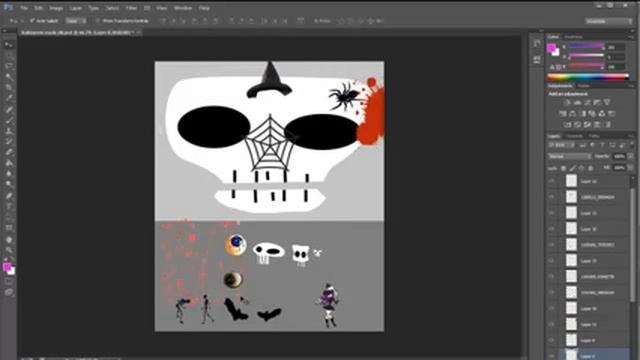
Task: Open the collapsed History panel icon
Action: [x=537, y=44]
